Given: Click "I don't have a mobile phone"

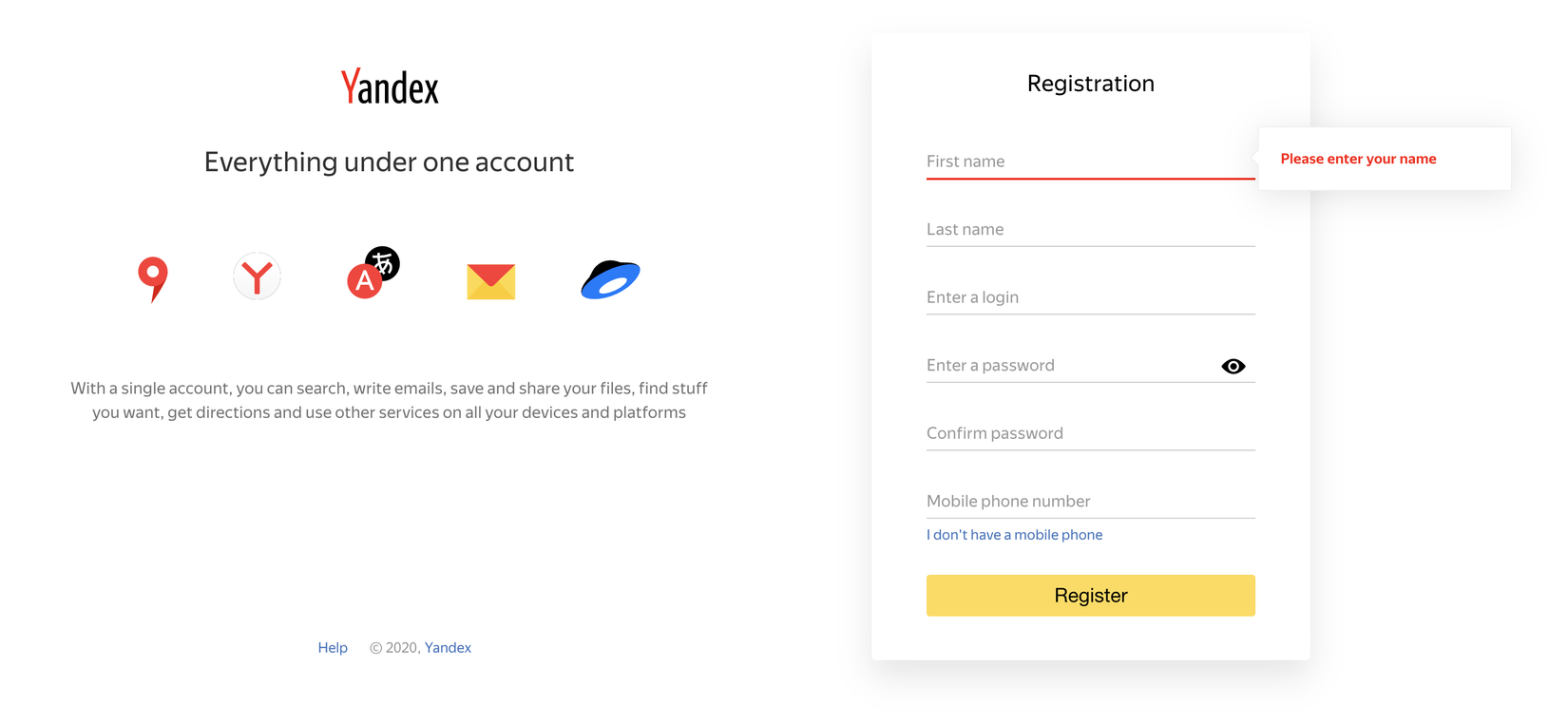Looking at the screenshot, I should 1014,535.
